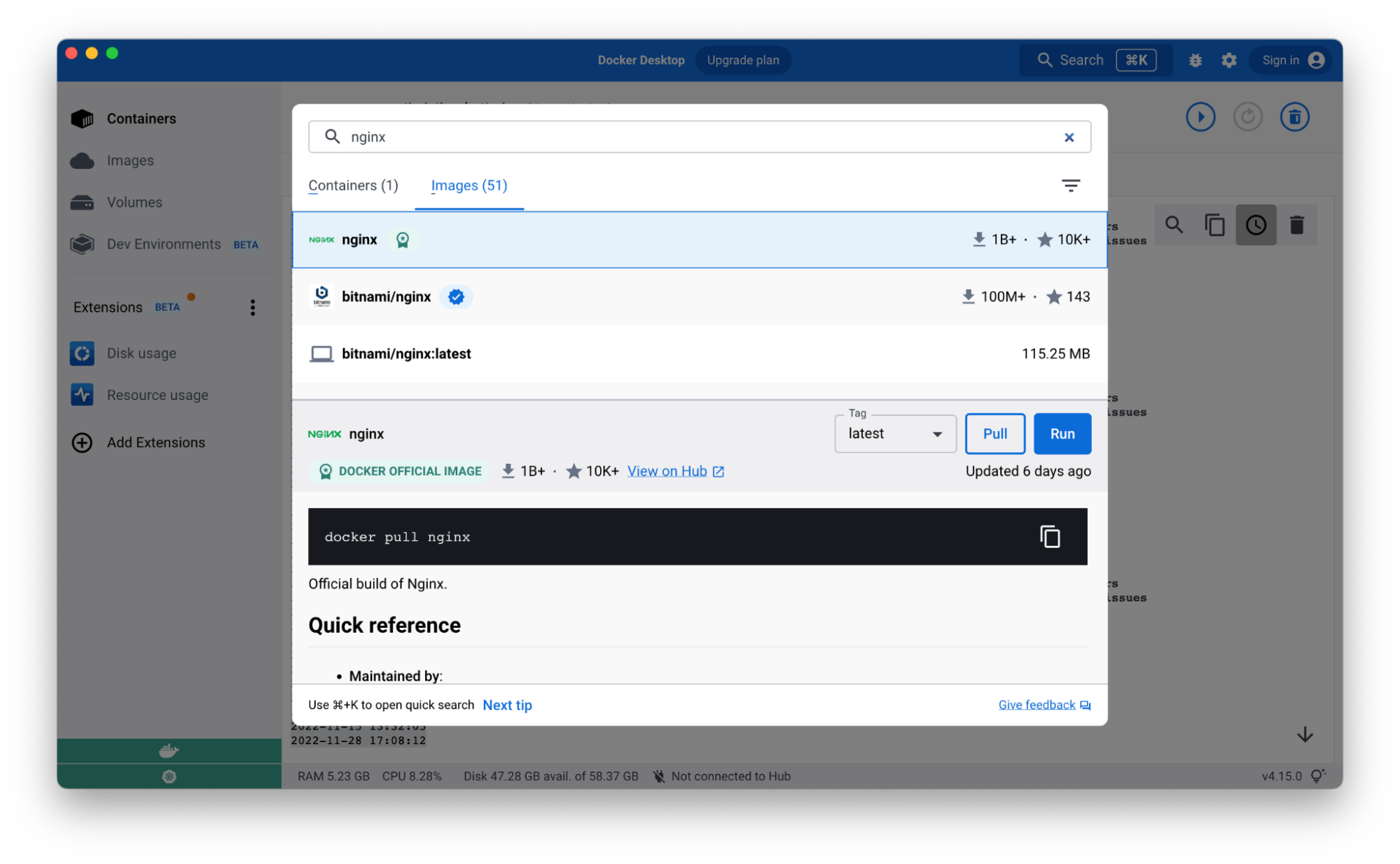This screenshot has width=1400, height=864.
Task: Click the Volumes icon in sidebar
Action: [82, 201]
